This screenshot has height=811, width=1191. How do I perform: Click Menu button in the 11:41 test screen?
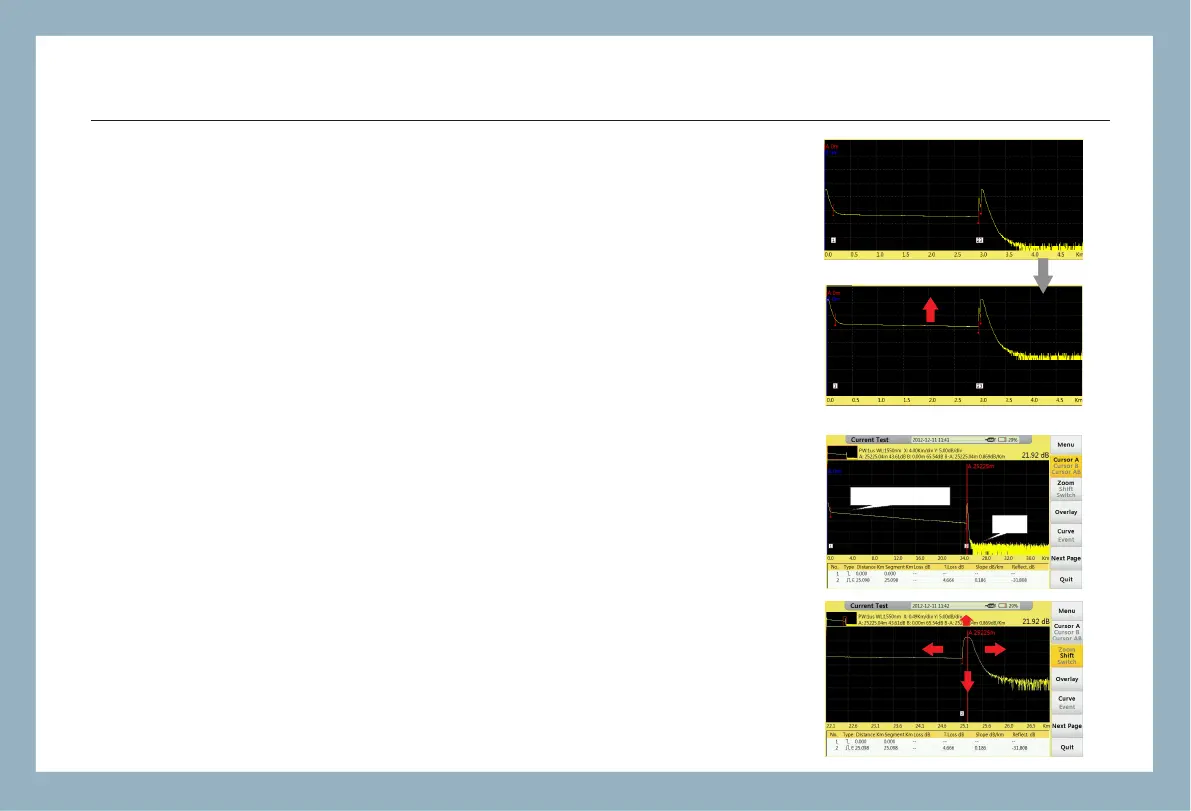click(1066, 445)
